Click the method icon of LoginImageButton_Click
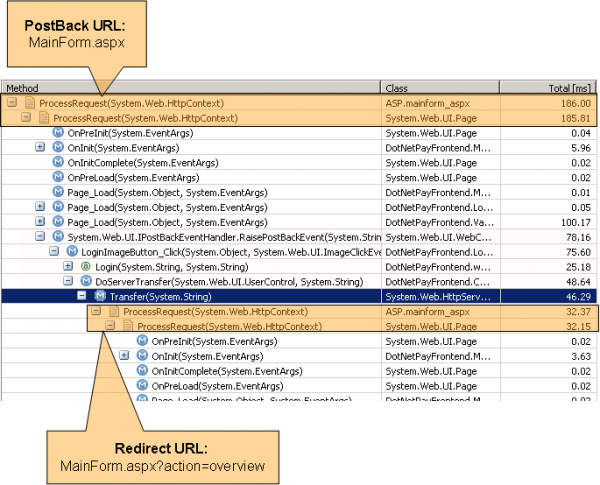This screenshot has height=485, width=600. [72, 251]
